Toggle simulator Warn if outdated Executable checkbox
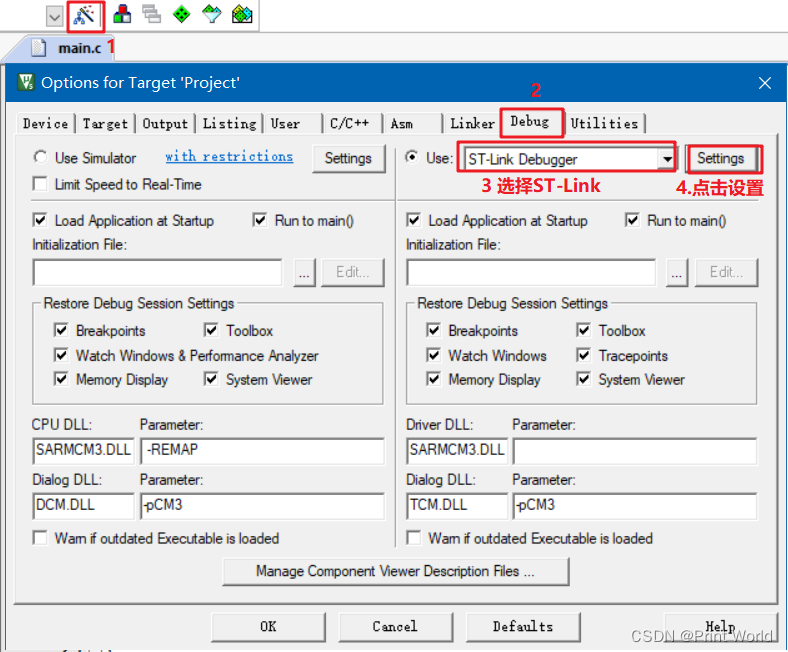 click(40, 538)
